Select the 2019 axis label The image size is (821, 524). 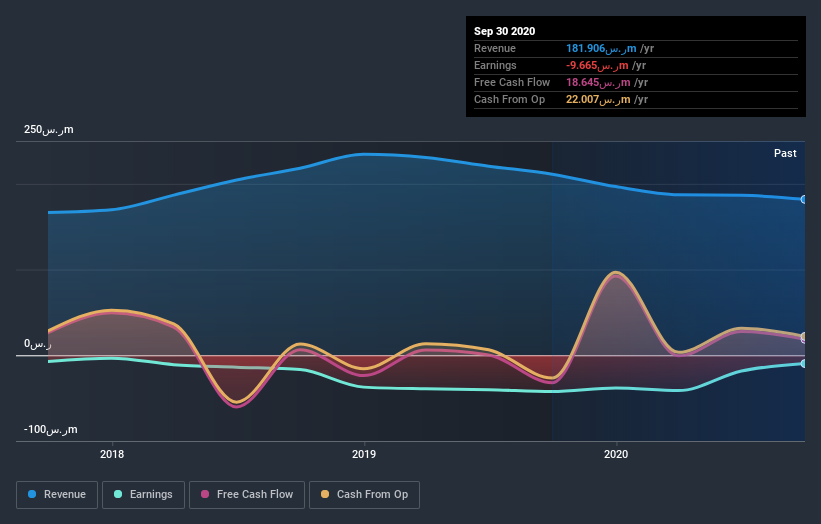click(364, 454)
